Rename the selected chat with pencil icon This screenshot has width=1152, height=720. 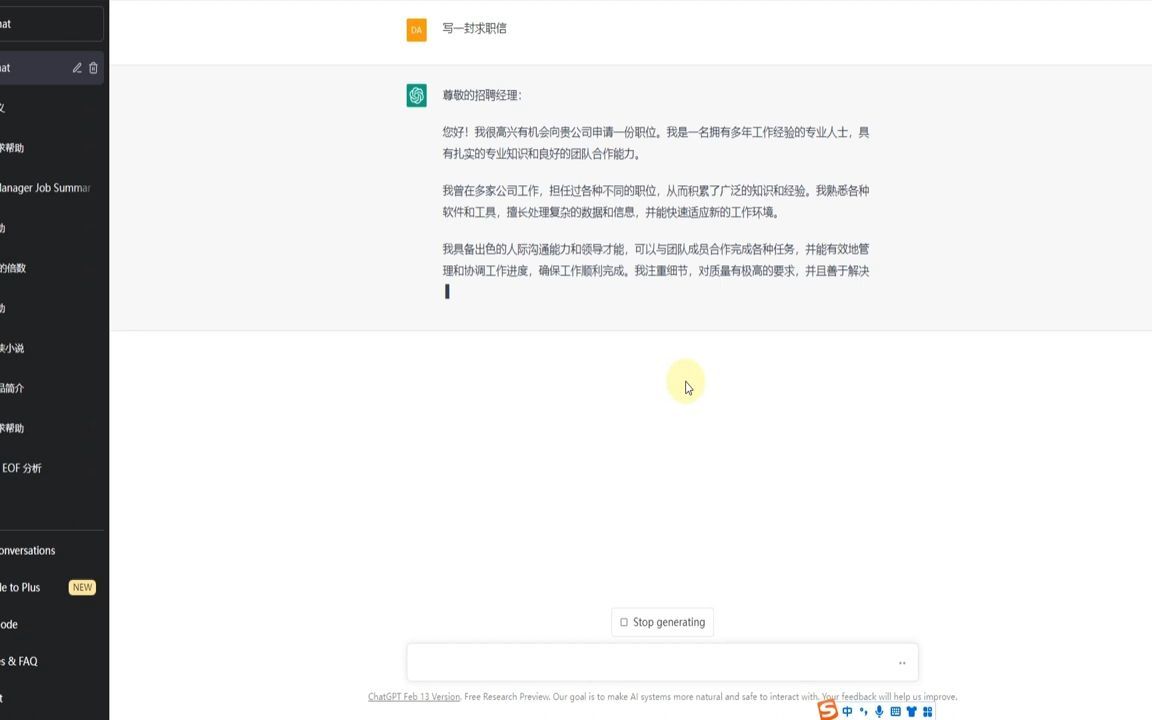pyautogui.click(x=76, y=68)
